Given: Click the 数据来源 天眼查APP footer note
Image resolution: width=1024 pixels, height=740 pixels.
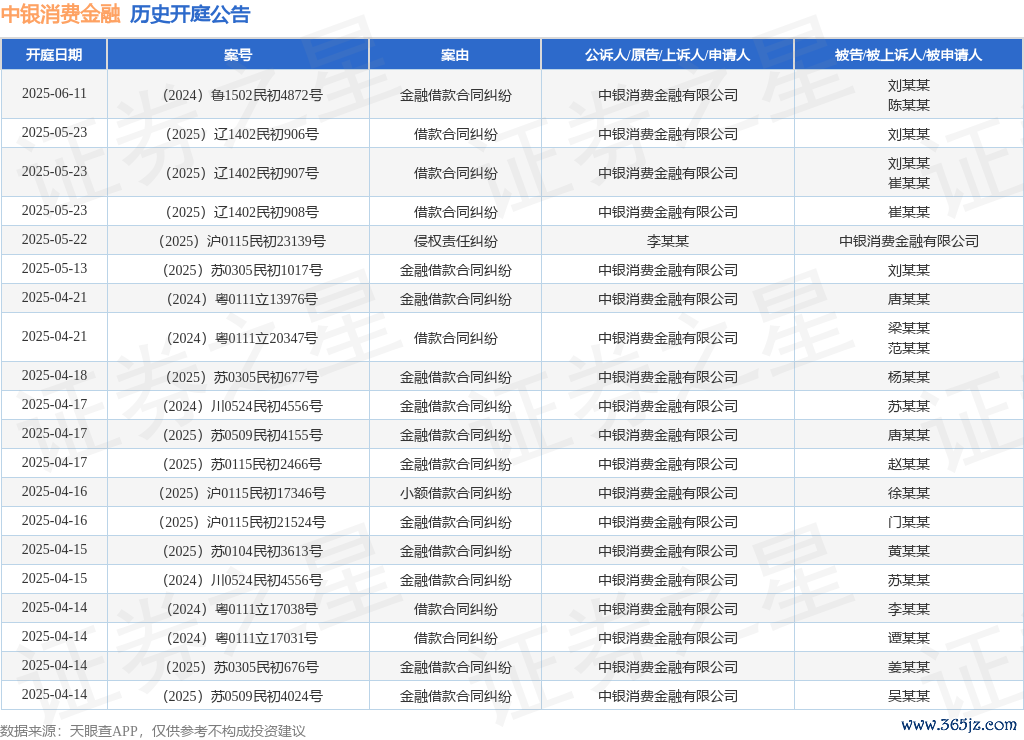Looking at the screenshot, I should click(153, 730).
